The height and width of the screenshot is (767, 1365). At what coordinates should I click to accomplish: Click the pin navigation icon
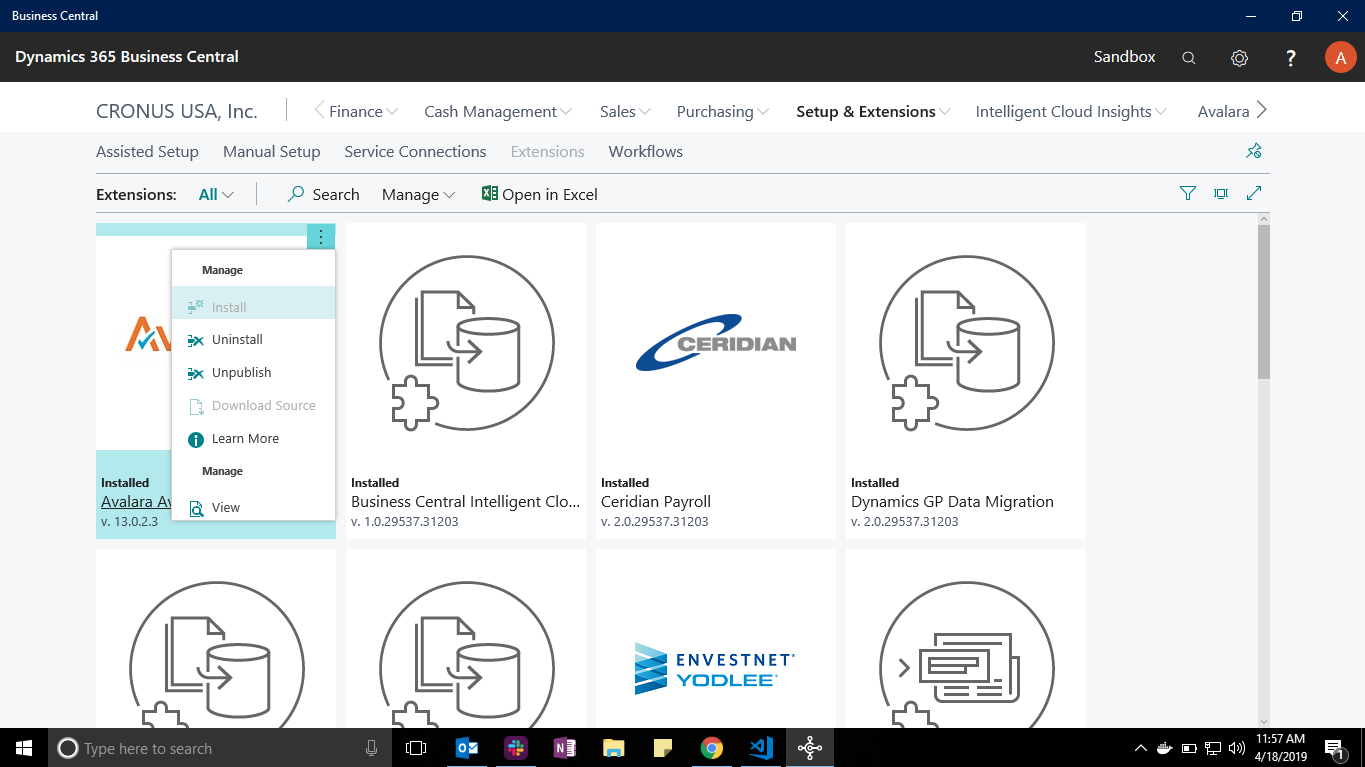[x=1254, y=151]
